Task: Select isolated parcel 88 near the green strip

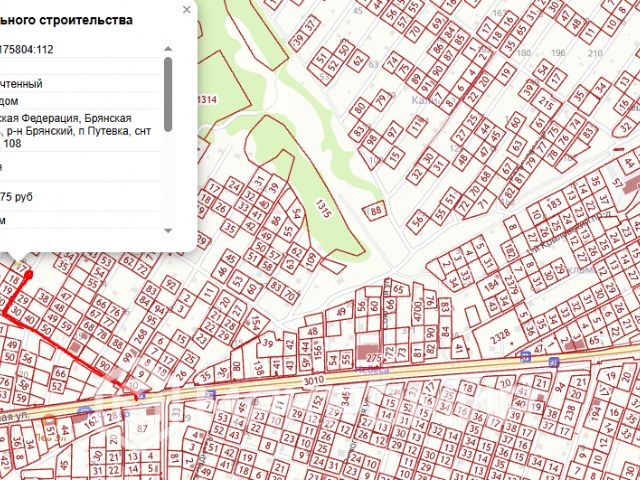Action: [x=375, y=211]
